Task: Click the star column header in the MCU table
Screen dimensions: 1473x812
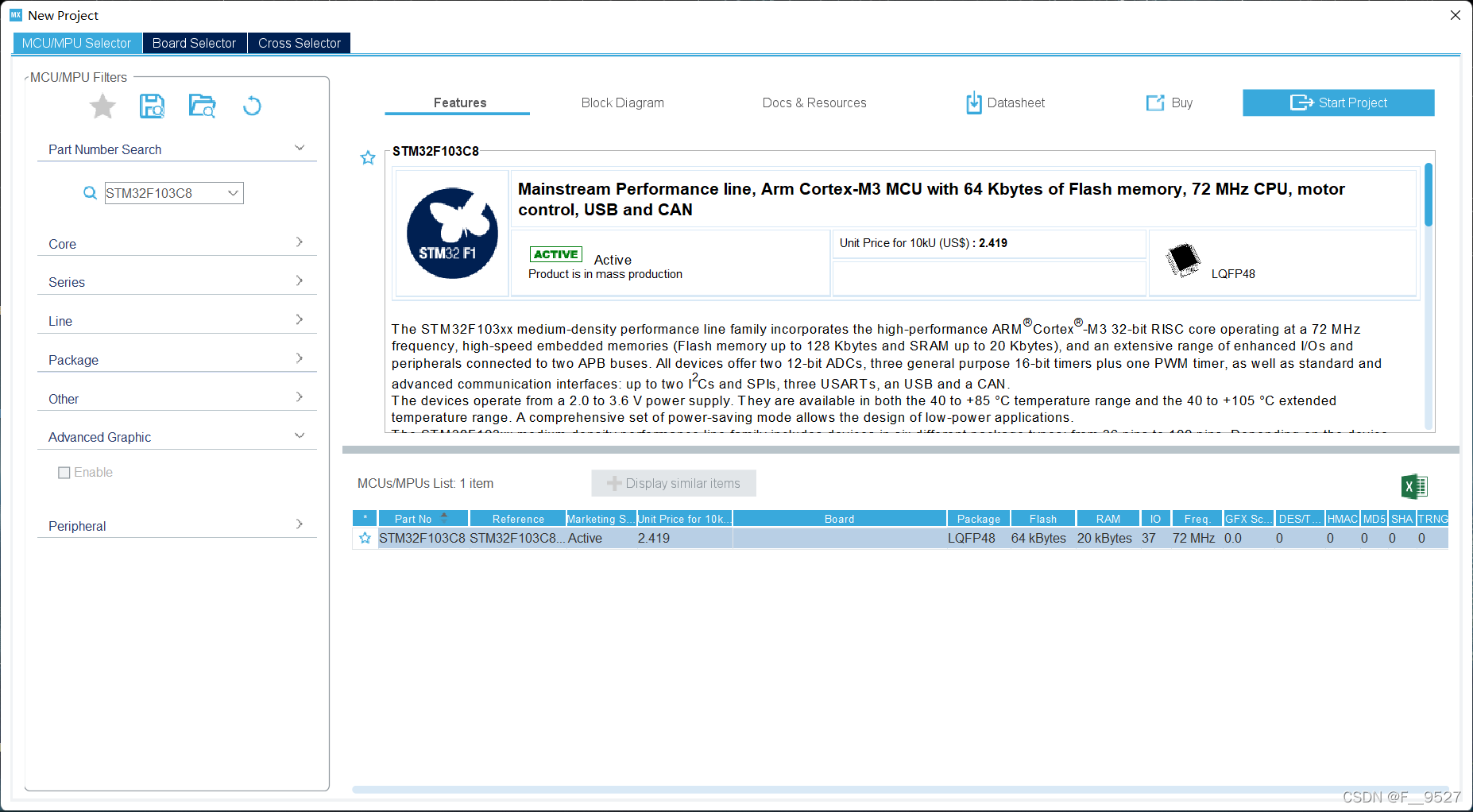Action: tap(365, 519)
